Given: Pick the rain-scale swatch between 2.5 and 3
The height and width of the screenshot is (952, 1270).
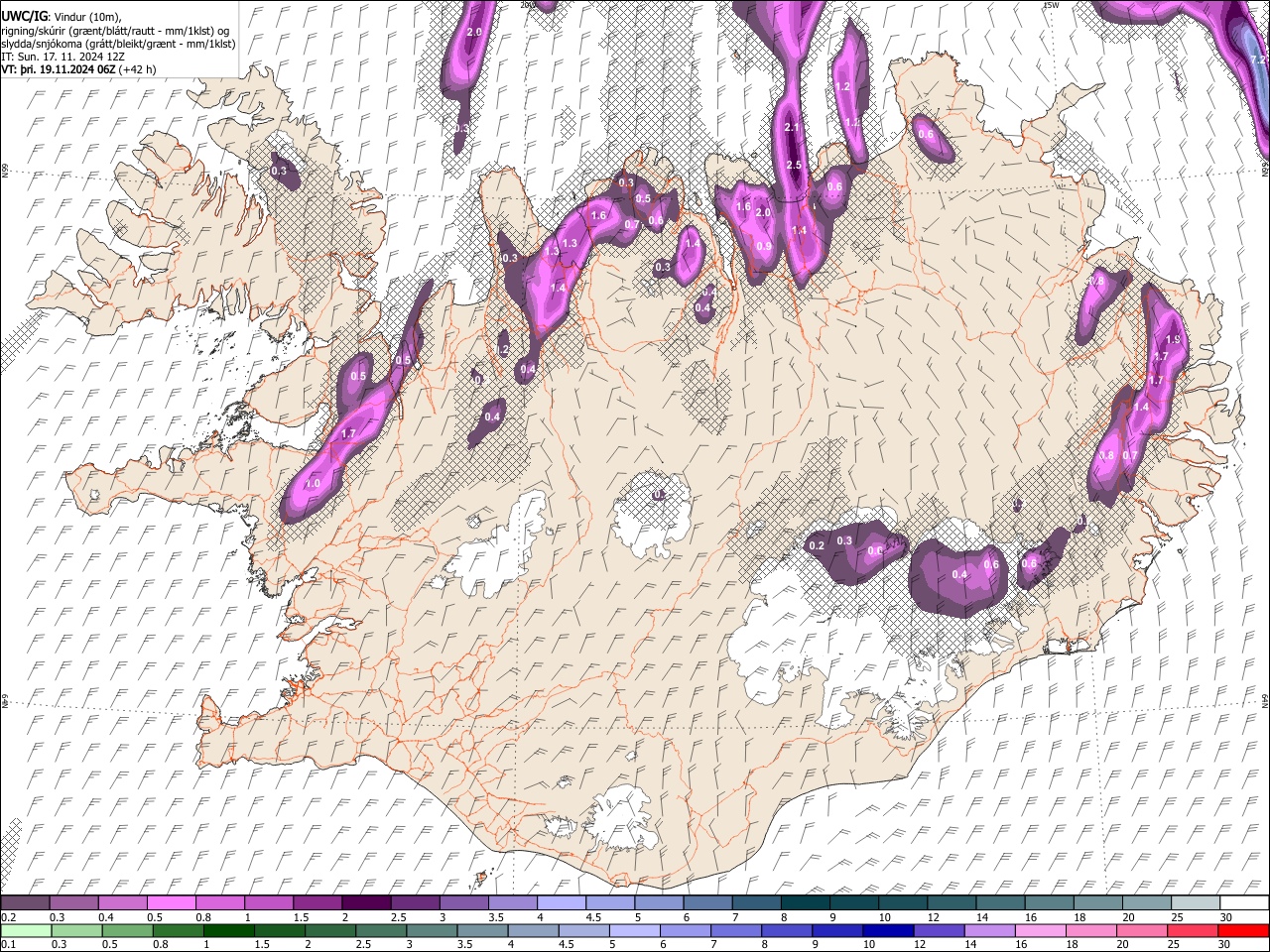Looking at the screenshot, I should click(x=381, y=930).
